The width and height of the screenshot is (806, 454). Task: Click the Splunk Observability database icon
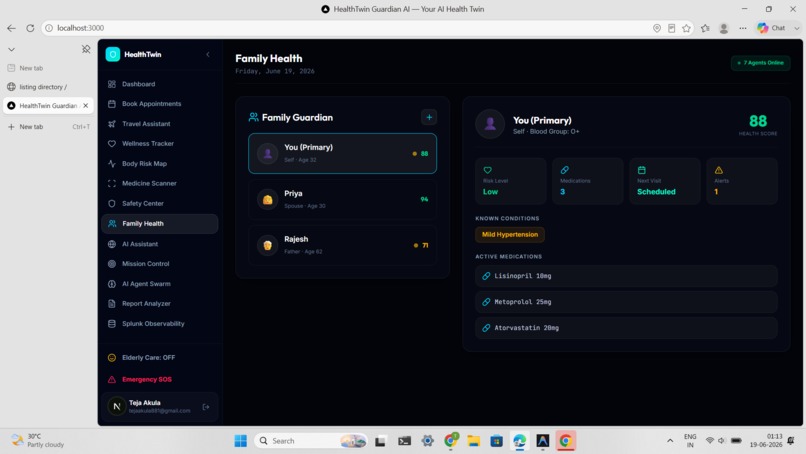point(112,324)
